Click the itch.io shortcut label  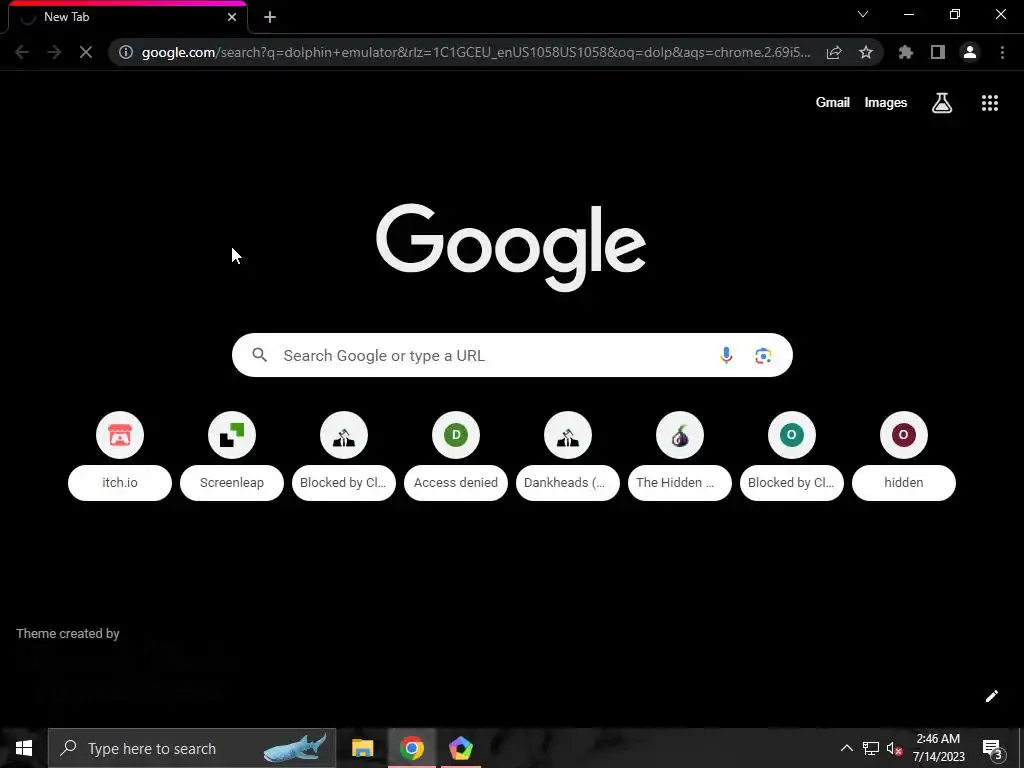pos(120,483)
